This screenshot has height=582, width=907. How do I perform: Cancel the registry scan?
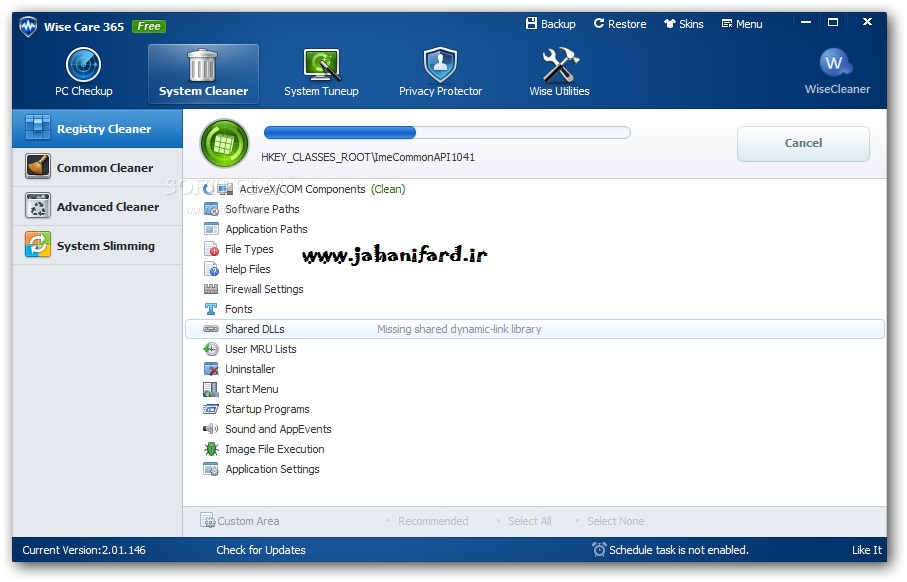coord(803,143)
